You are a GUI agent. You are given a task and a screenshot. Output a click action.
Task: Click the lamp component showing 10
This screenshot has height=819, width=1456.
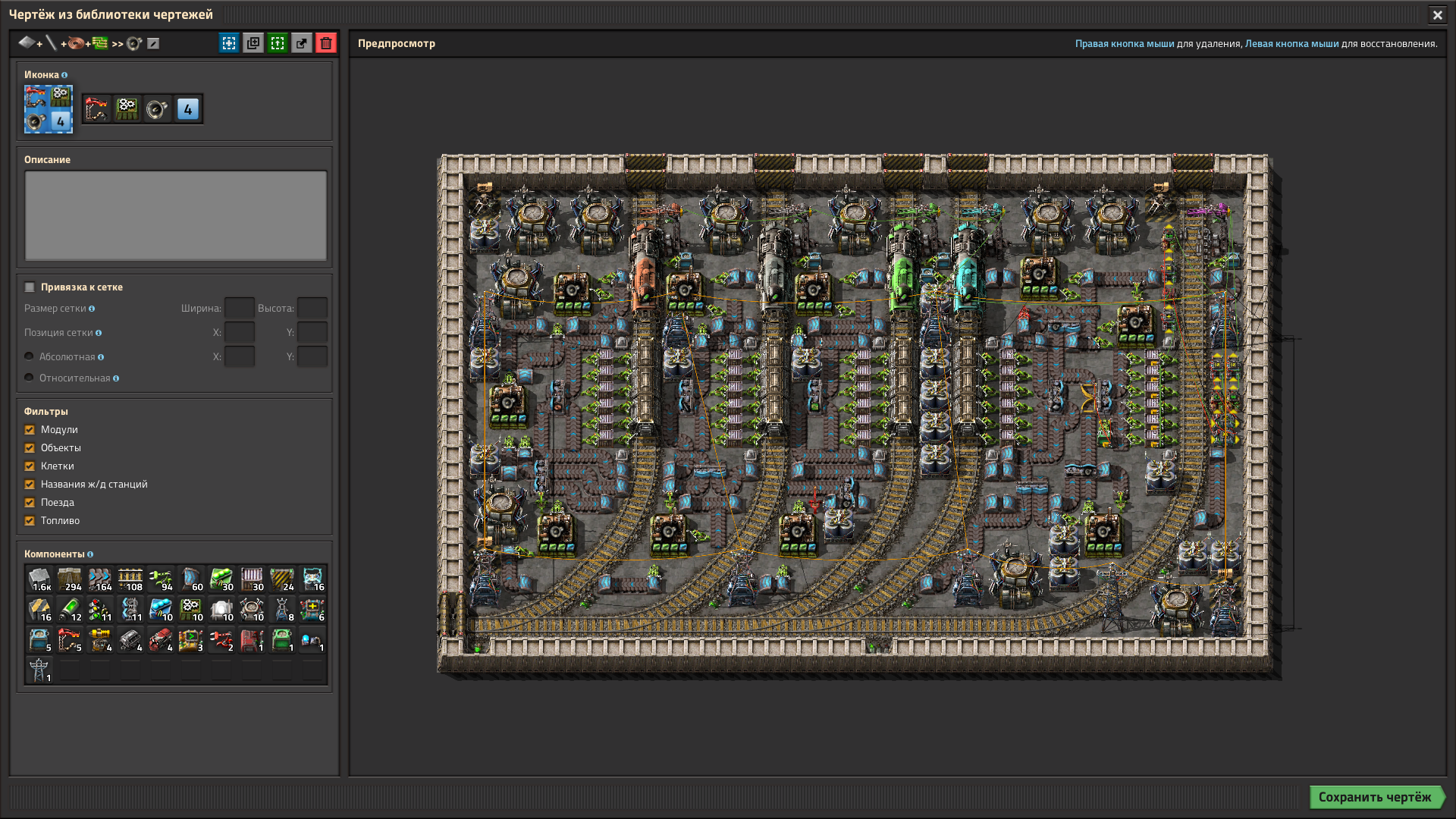(221, 610)
